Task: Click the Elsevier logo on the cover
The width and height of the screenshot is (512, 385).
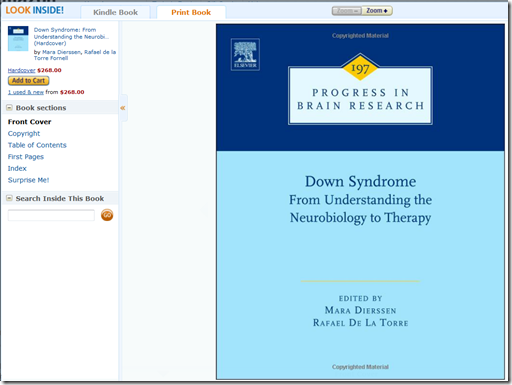Action: (x=245, y=54)
